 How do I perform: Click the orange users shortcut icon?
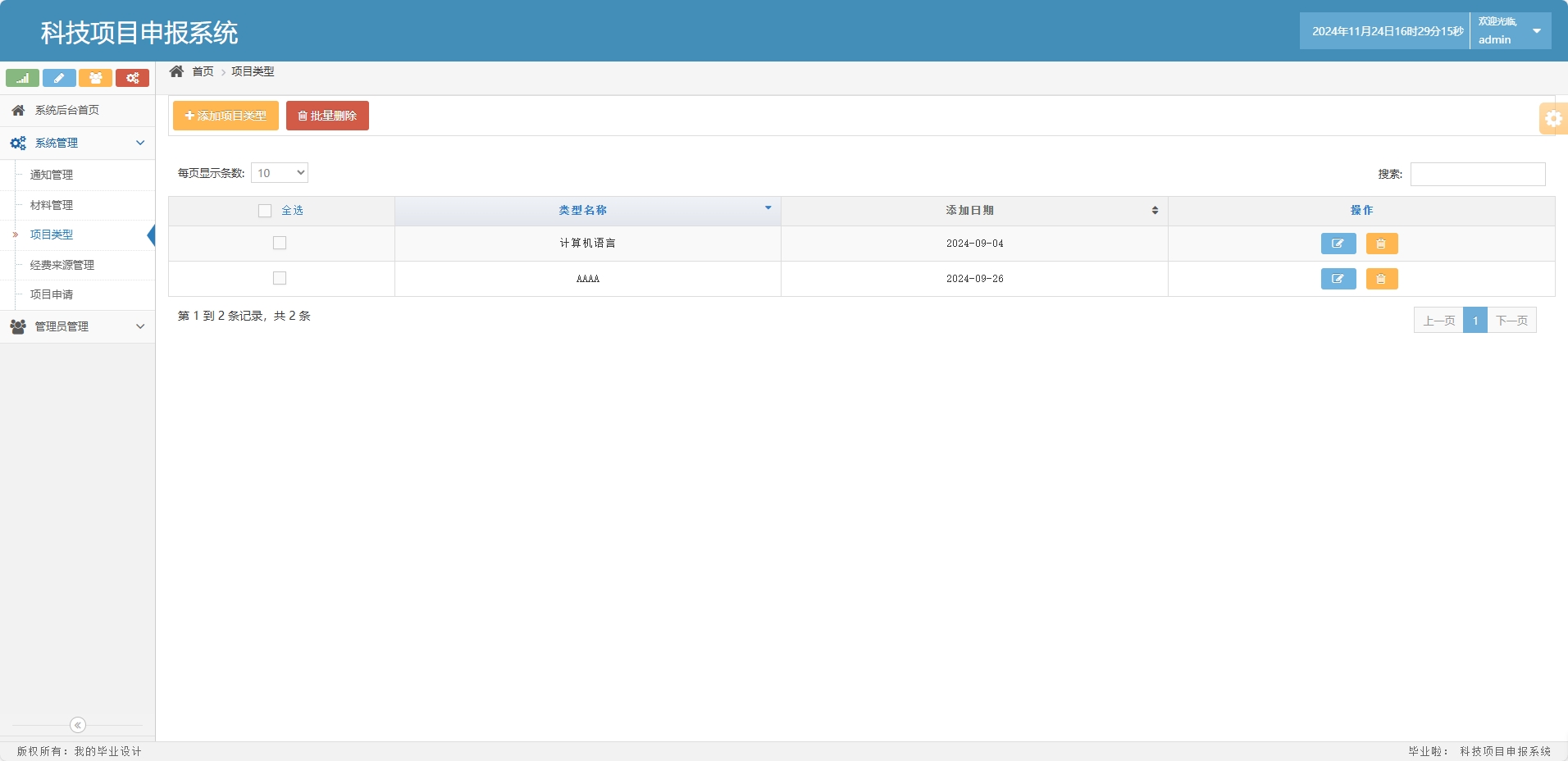click(x=95, y=78)
